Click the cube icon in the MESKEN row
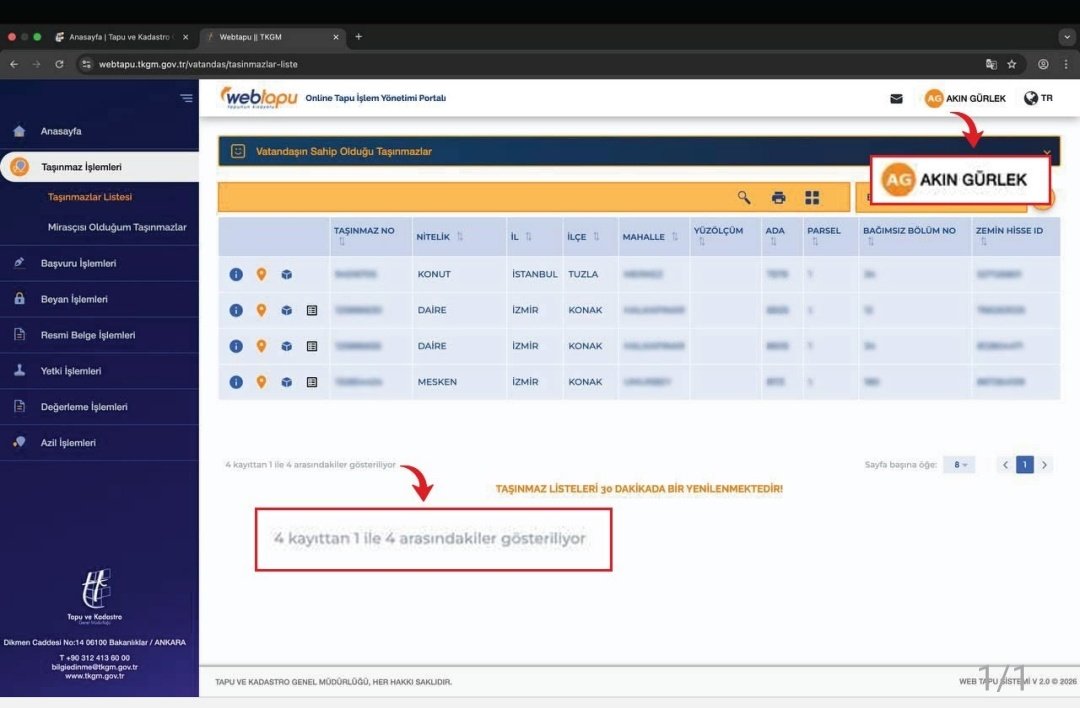The width and height of the screenshot is (1080, 708). point(287,382)
